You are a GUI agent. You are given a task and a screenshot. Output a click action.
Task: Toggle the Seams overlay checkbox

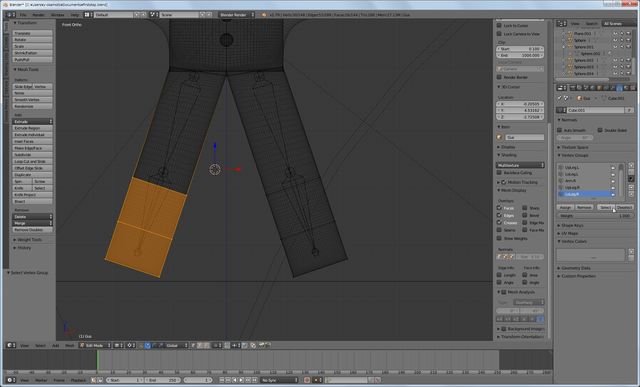pos(499,230)
